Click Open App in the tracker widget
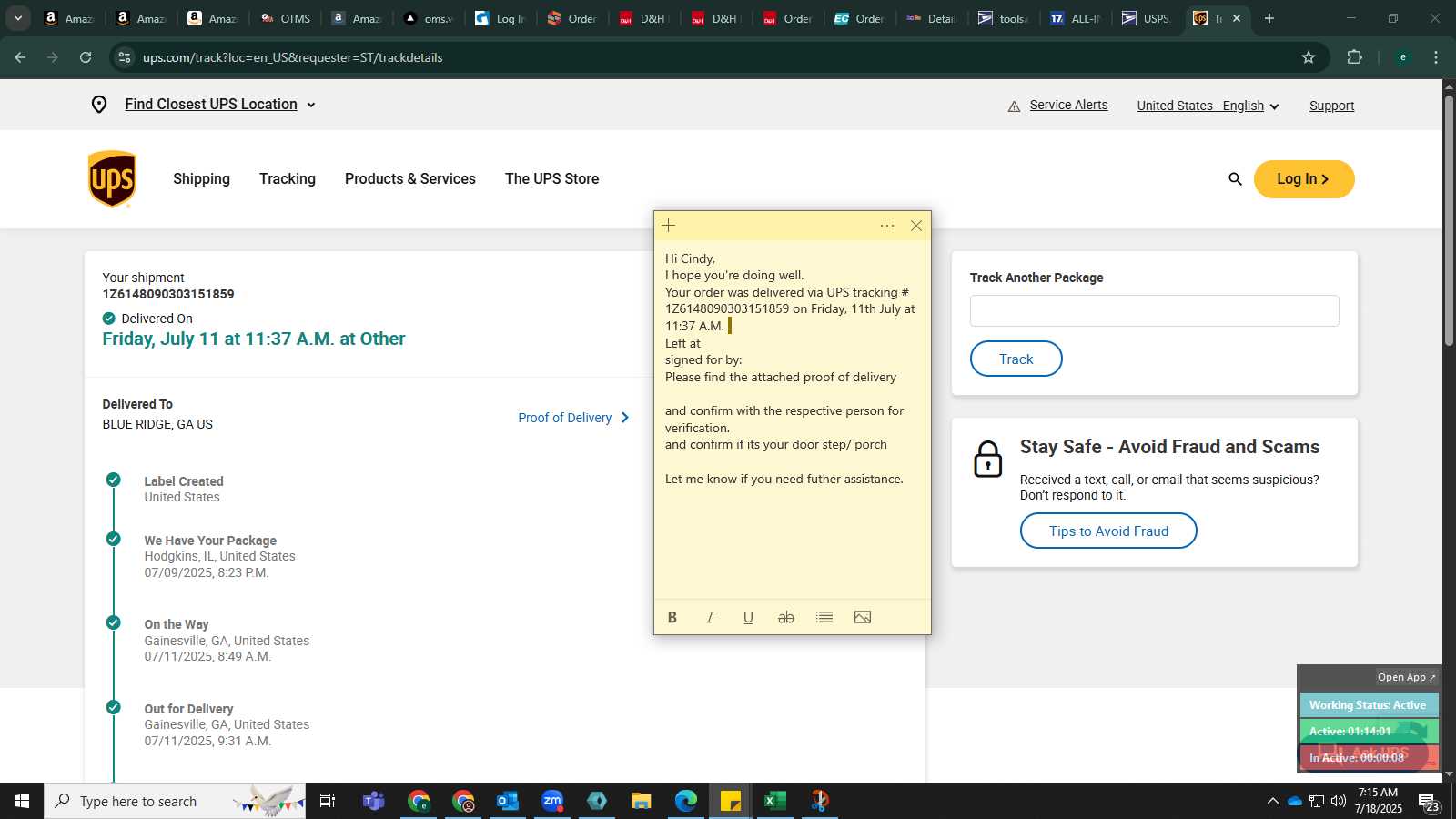The image size is (1456, 819). (1406, 677)
